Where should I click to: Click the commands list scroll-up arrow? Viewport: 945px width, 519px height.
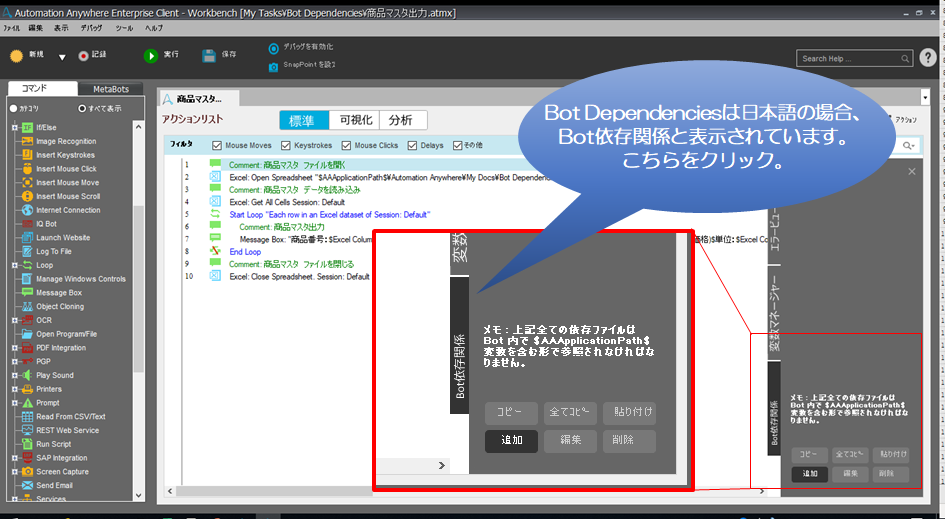pyautogui.click(x=139, y=127)
